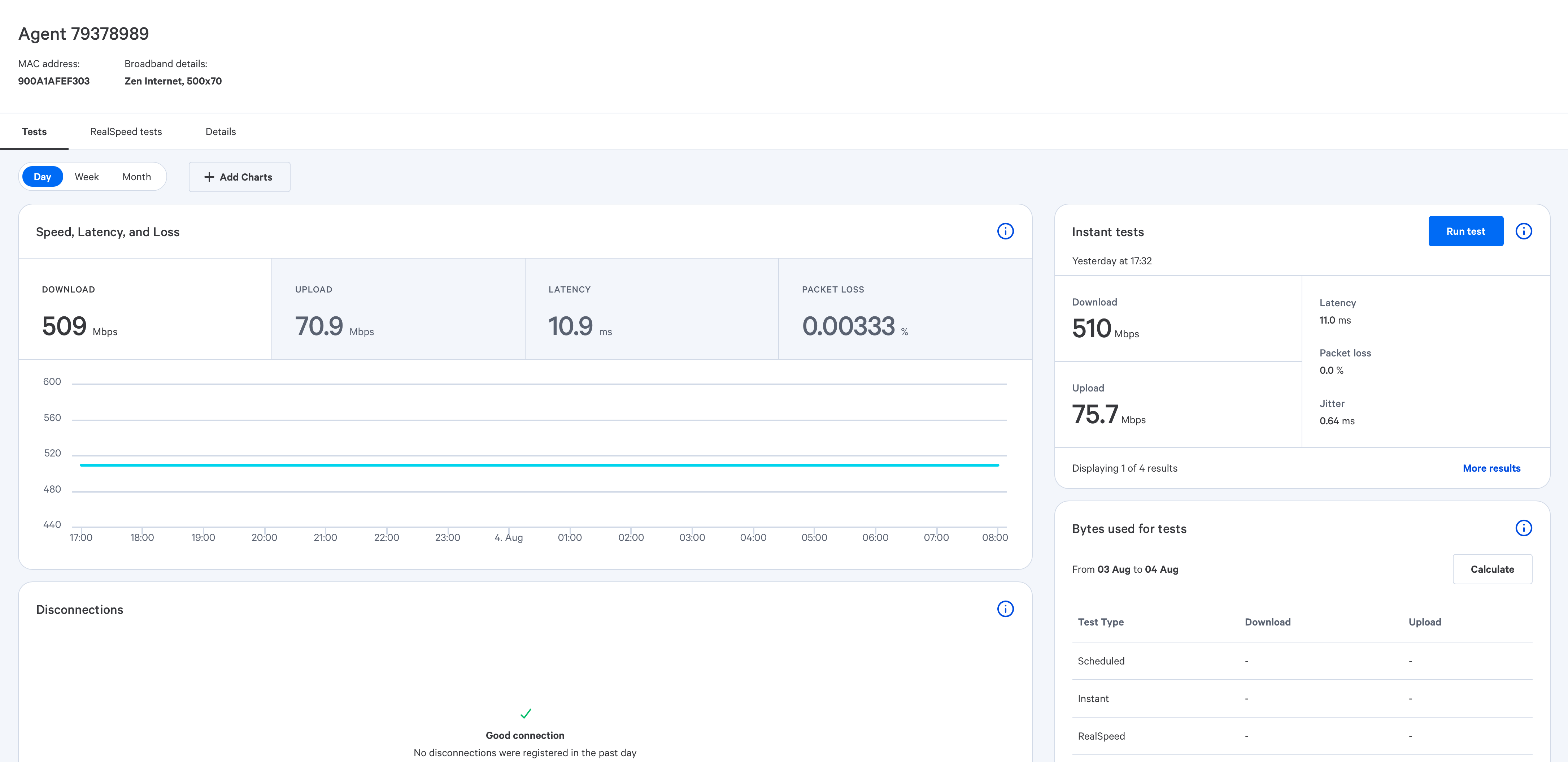Viewport: 1568px width, 762px height.
Task: Click 'Yesterday at 17:32' timestamp
Action: click(x=1111, y=261)
